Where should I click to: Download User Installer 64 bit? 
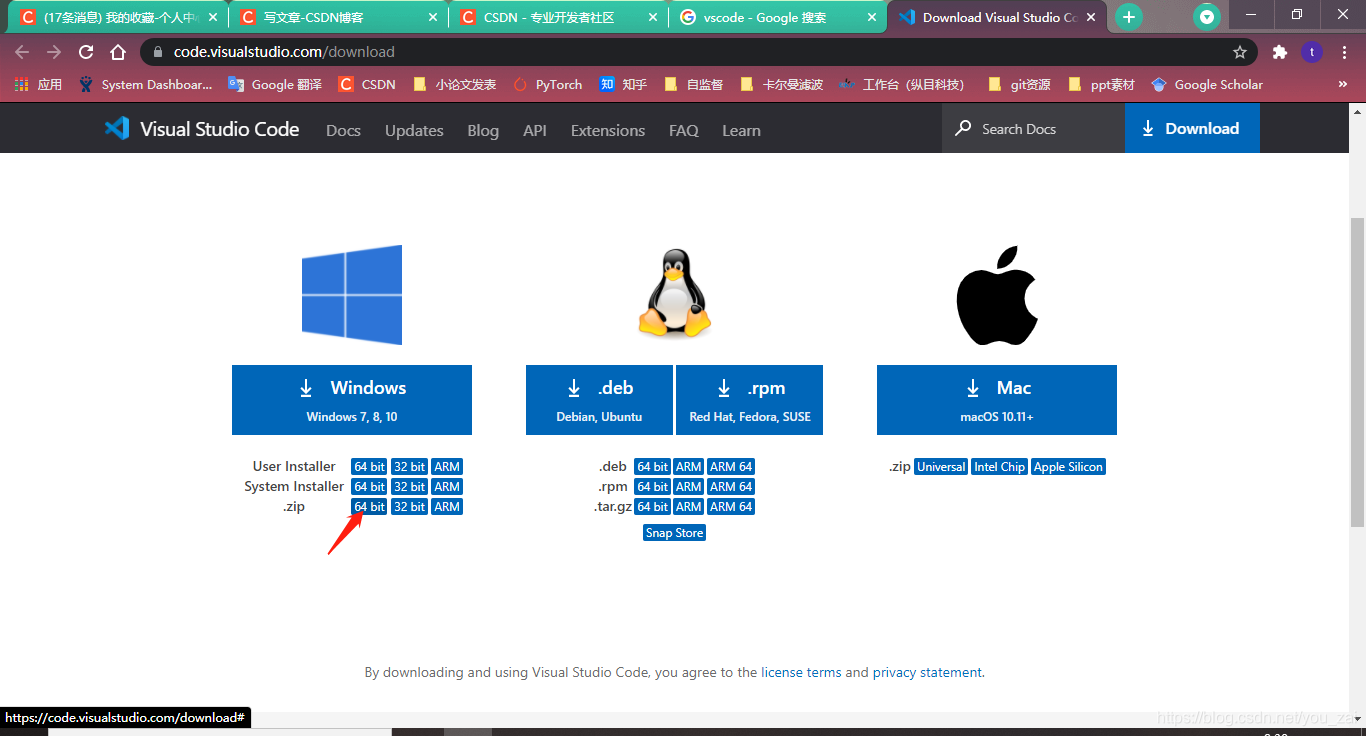[369, 467]
